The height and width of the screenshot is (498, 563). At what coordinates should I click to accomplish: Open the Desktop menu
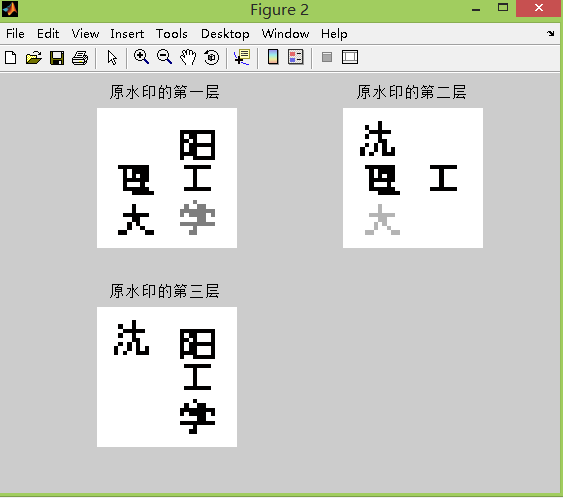click(x=225, y=34)
